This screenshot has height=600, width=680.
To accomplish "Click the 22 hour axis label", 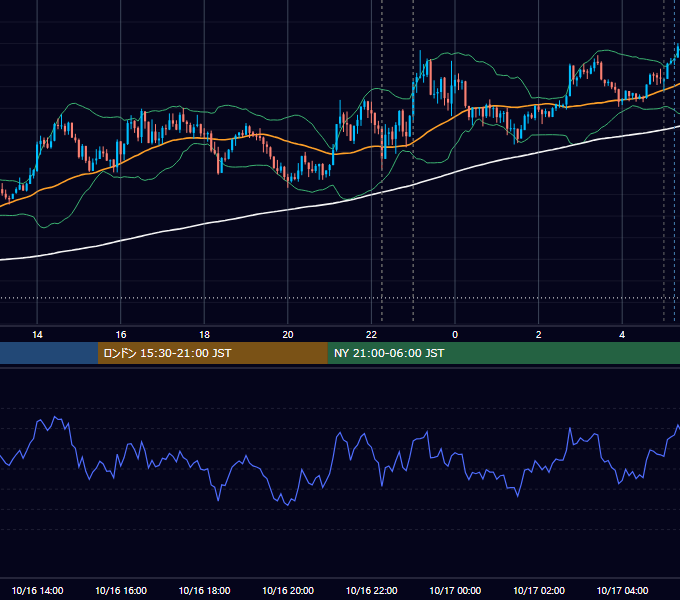I will point(371,335).
